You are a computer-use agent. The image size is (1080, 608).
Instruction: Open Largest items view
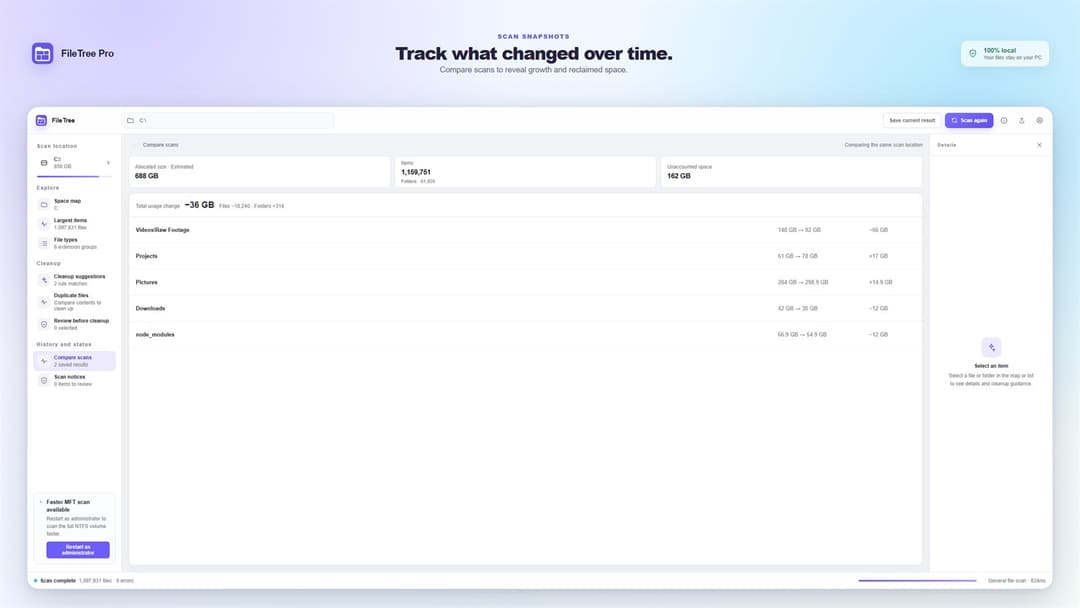coord(74,224)
